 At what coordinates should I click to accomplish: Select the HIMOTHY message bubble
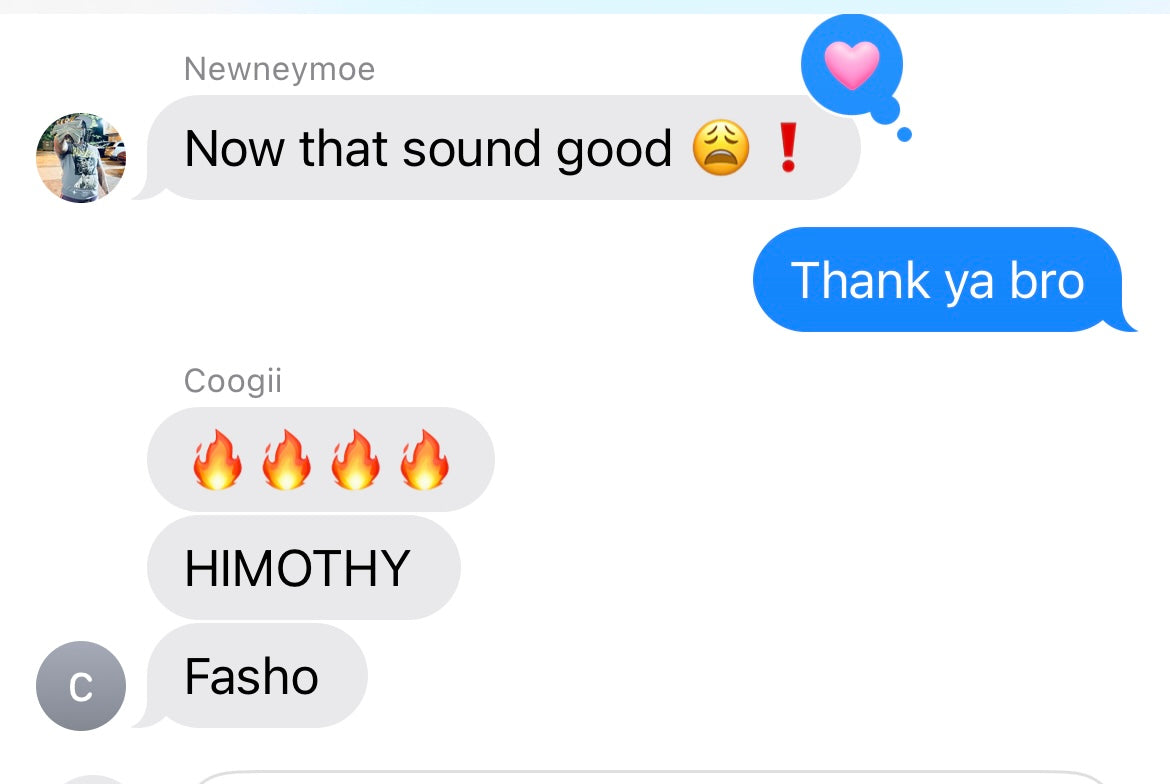coord(304,568)
